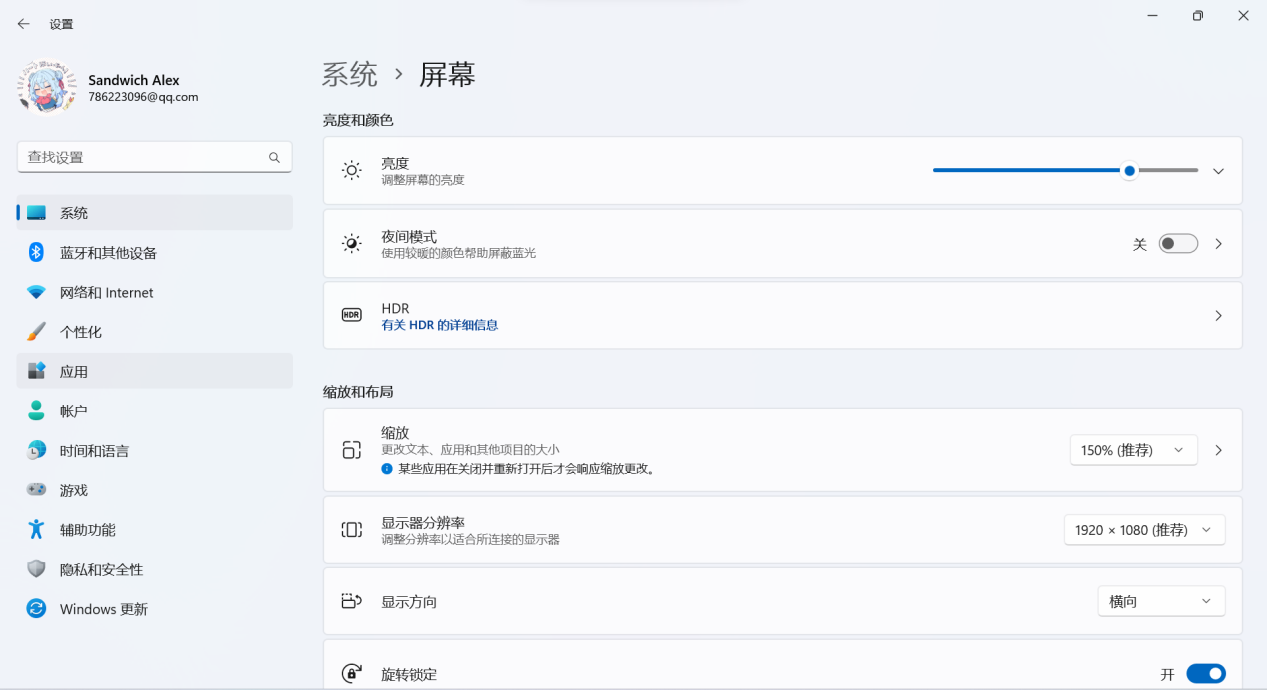This screenshot has height=690, width=1267.
Task: Click the Bluetooth icon in sidebar
Action: 36,252
